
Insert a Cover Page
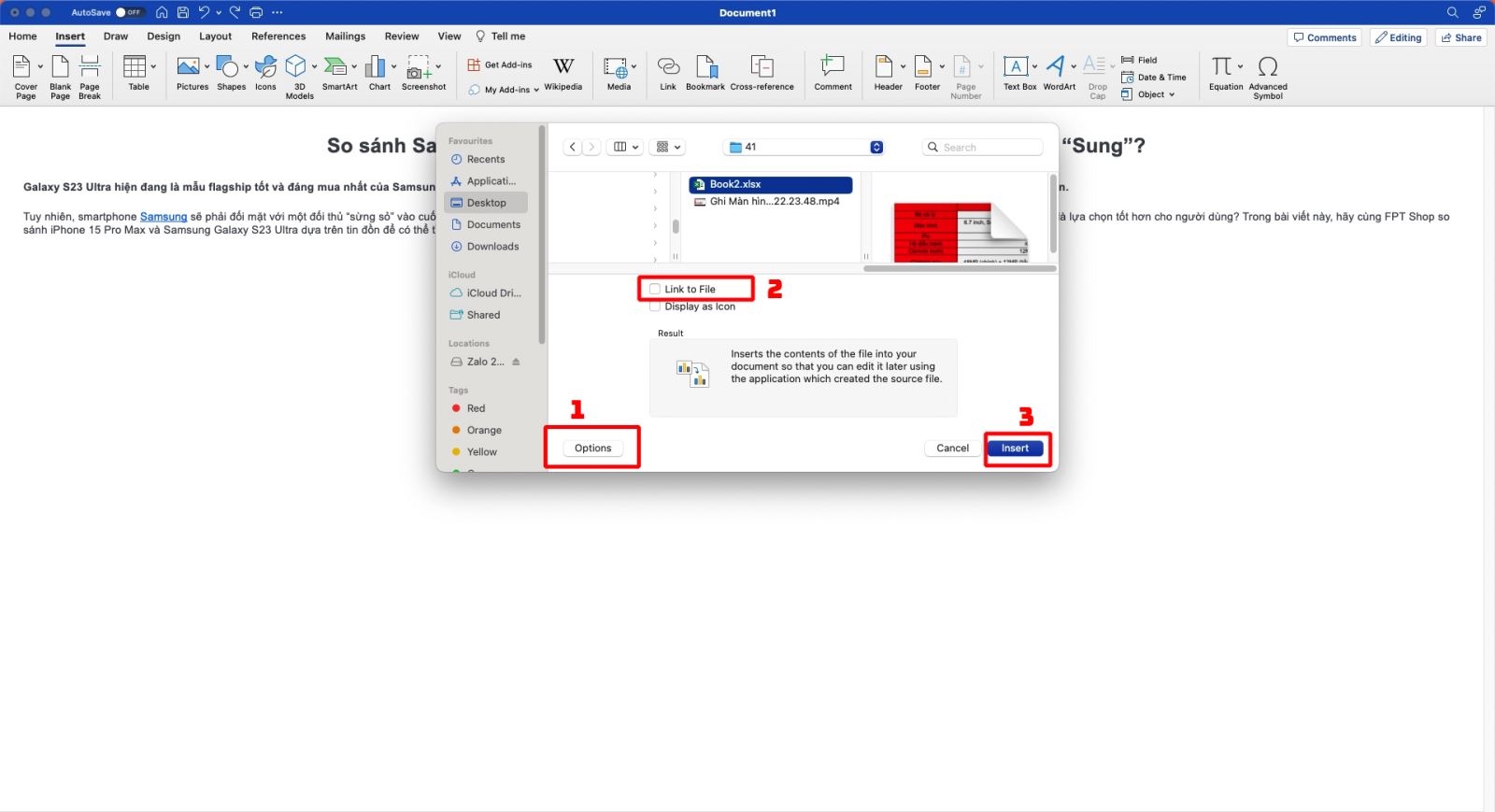(x=26, y=77)
